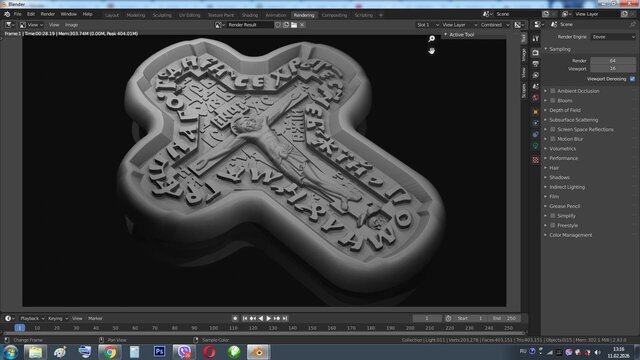Open Google Chrome from the taskbar
Viewport: 640px width, 360px height.
[109, 352]
